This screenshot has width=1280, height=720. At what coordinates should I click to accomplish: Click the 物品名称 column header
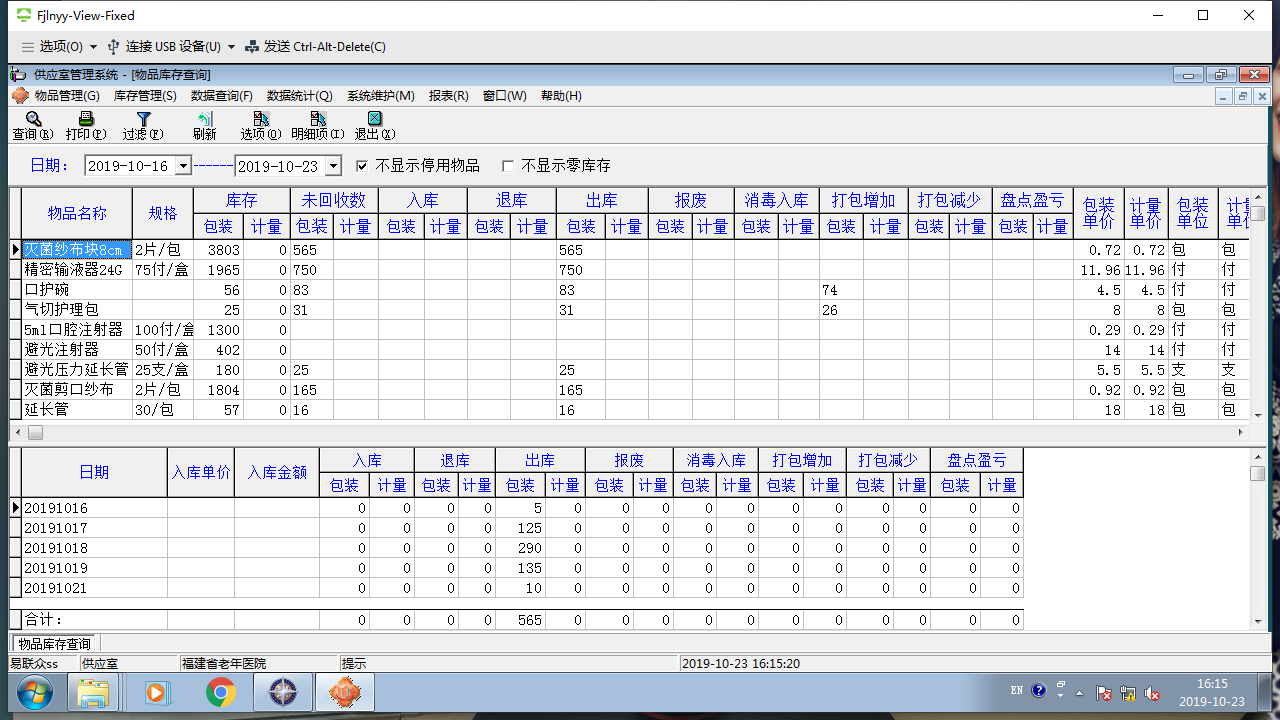77,213
